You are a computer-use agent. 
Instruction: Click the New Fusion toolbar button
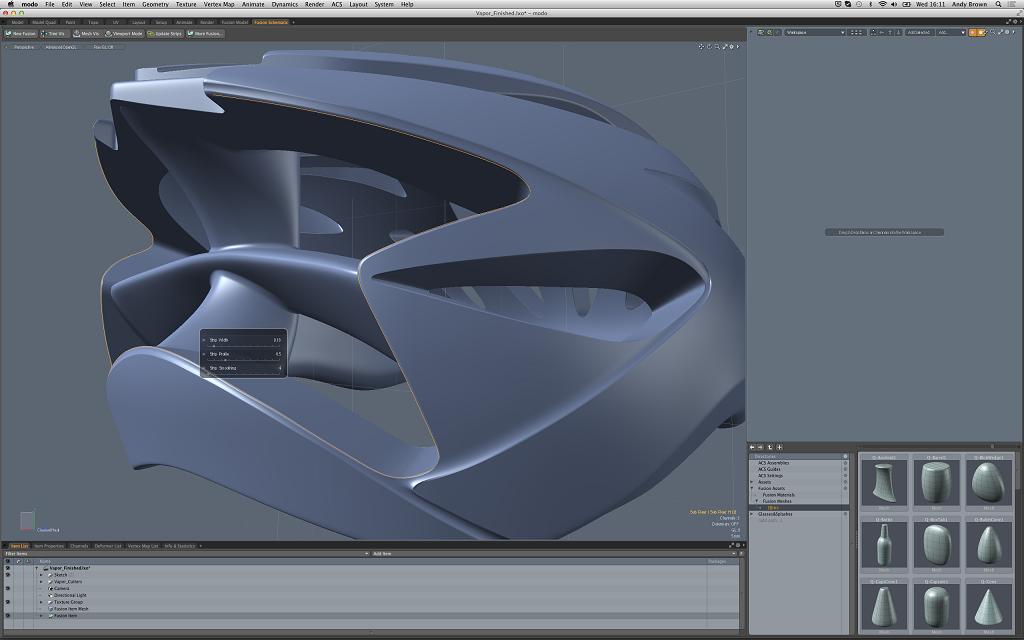(x=20, y=33)
